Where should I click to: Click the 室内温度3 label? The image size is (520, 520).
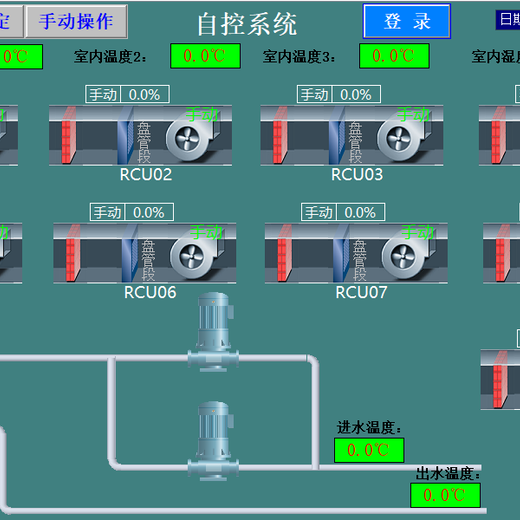click(299, 57)
